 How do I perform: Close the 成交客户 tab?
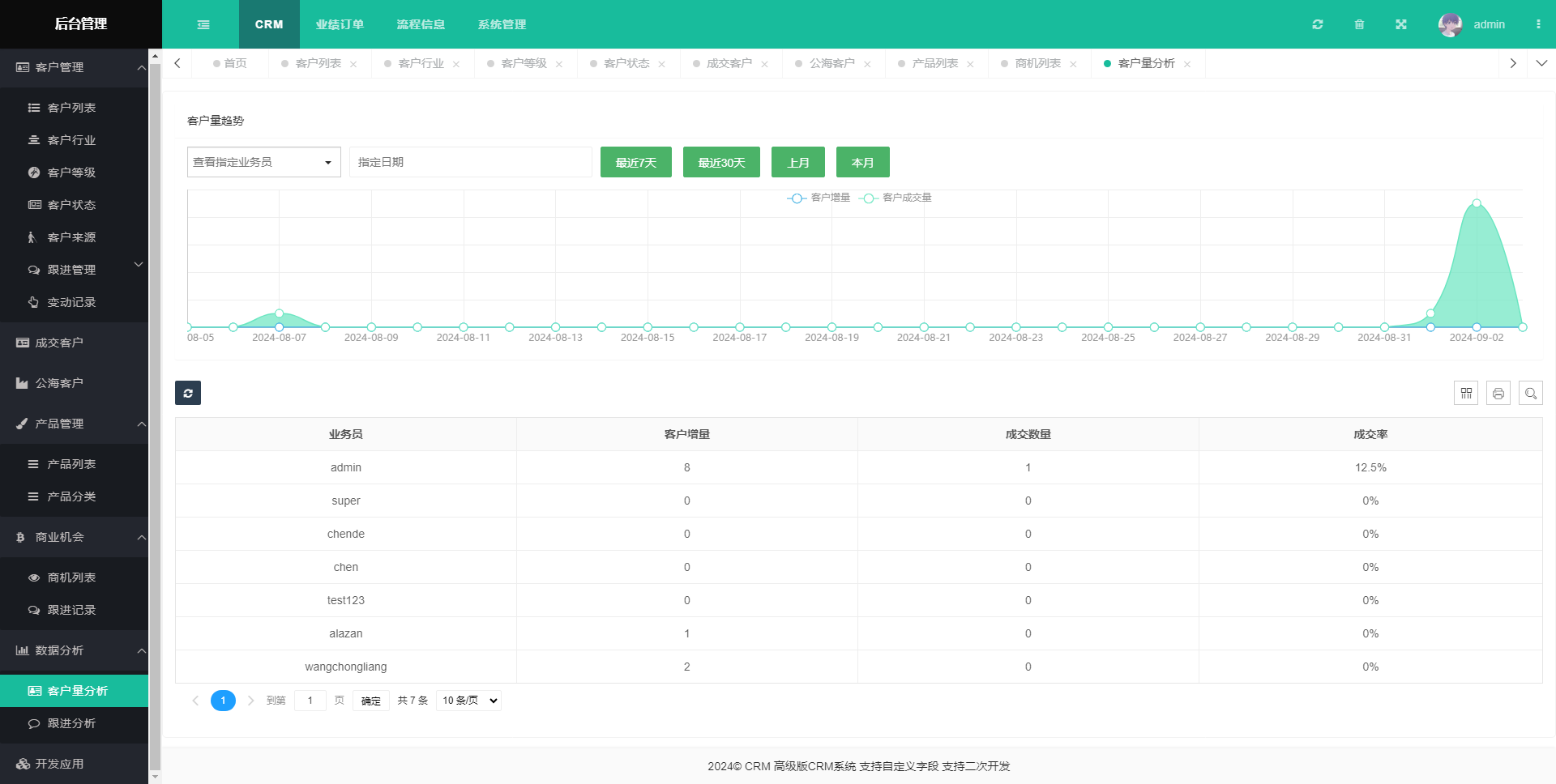[x=764, y=64]
